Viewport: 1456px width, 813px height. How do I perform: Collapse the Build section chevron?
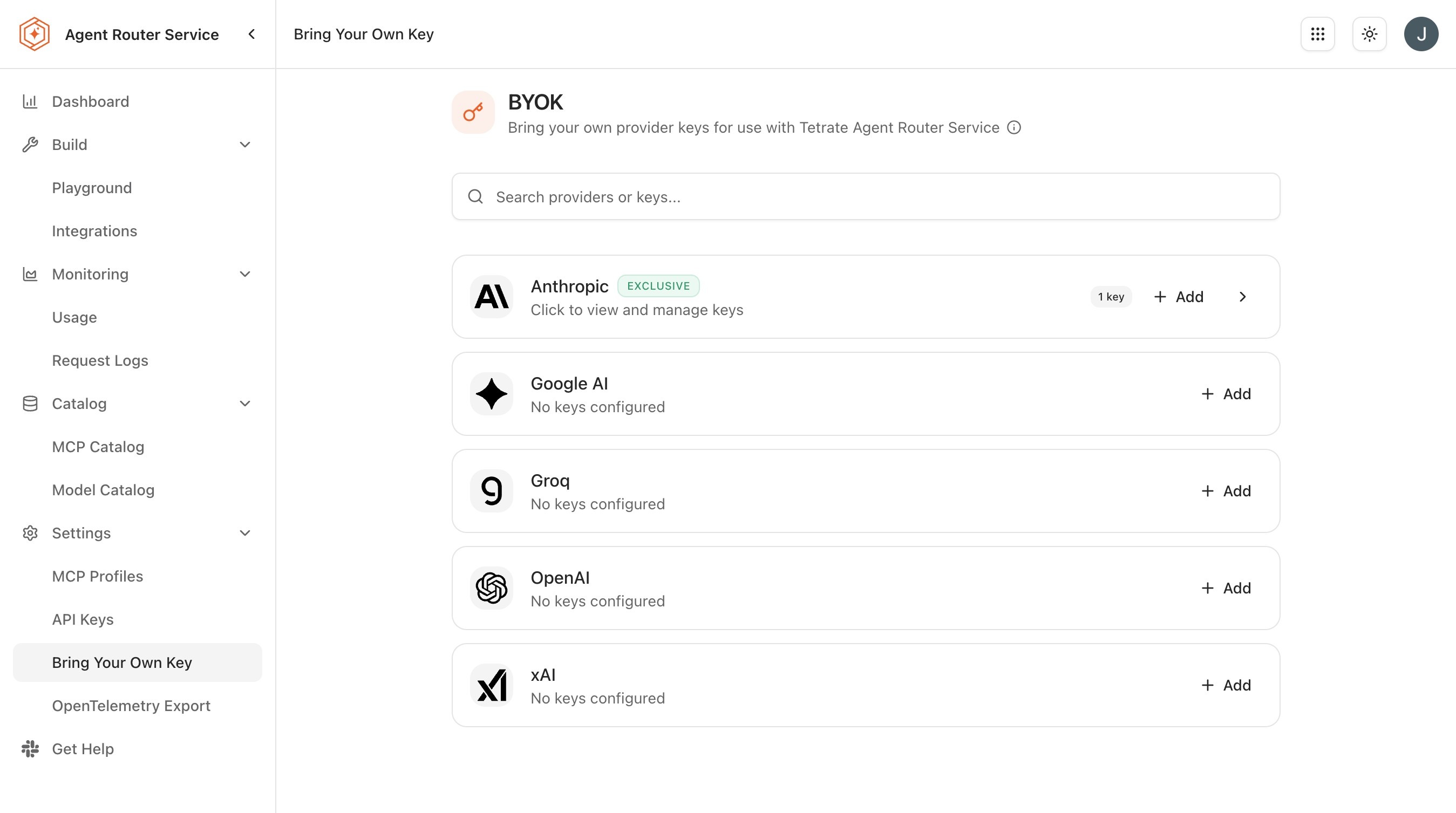tap(245, 144)
